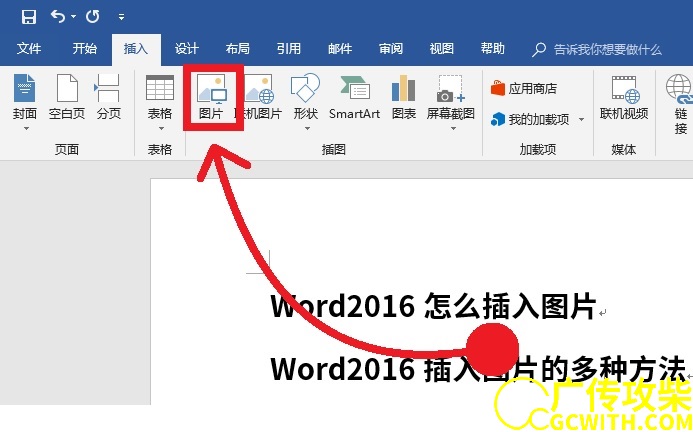
Task: Expand the 屏幕截图 dropdown arrow
Action: pos(453,129)
